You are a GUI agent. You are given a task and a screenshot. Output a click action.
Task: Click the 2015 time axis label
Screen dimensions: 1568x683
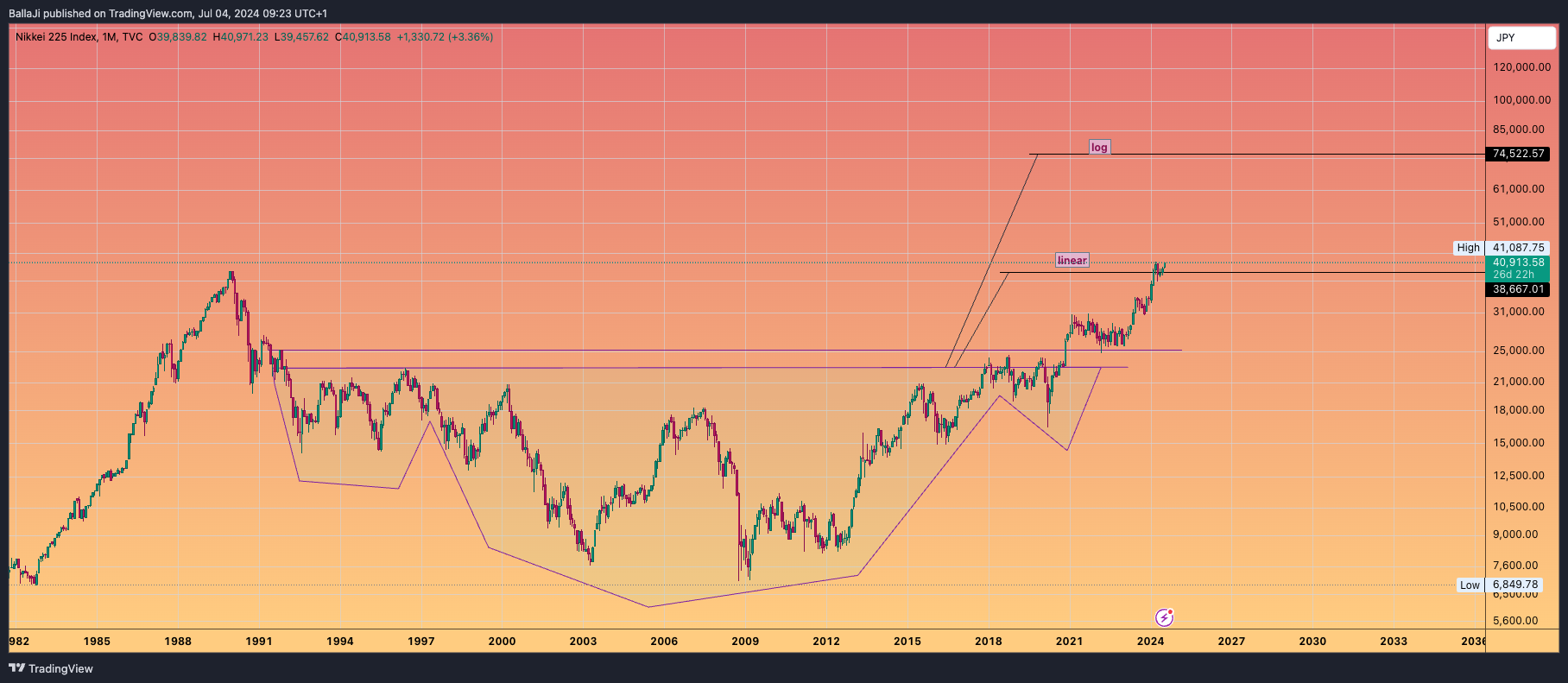tap(907, 642)
